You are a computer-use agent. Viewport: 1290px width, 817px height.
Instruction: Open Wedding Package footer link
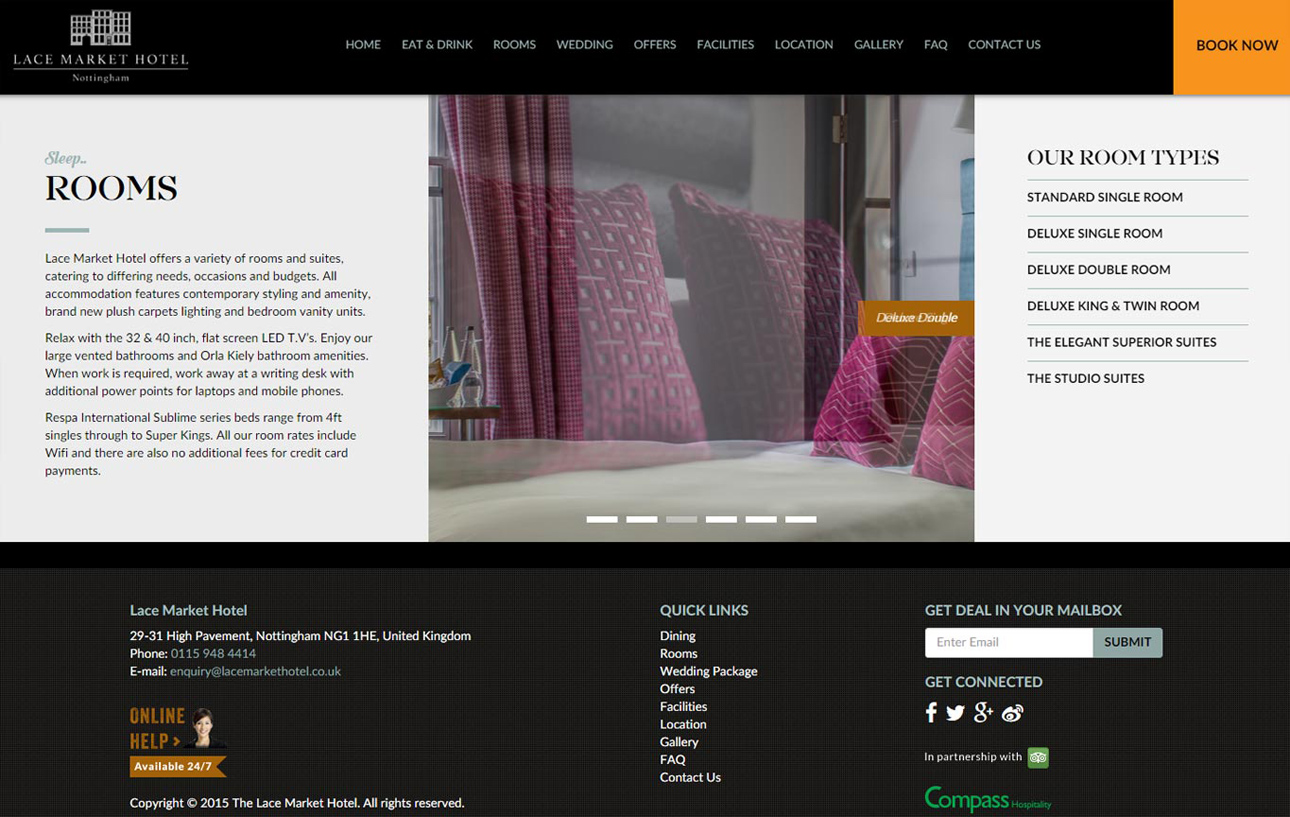tap(708, 671)
